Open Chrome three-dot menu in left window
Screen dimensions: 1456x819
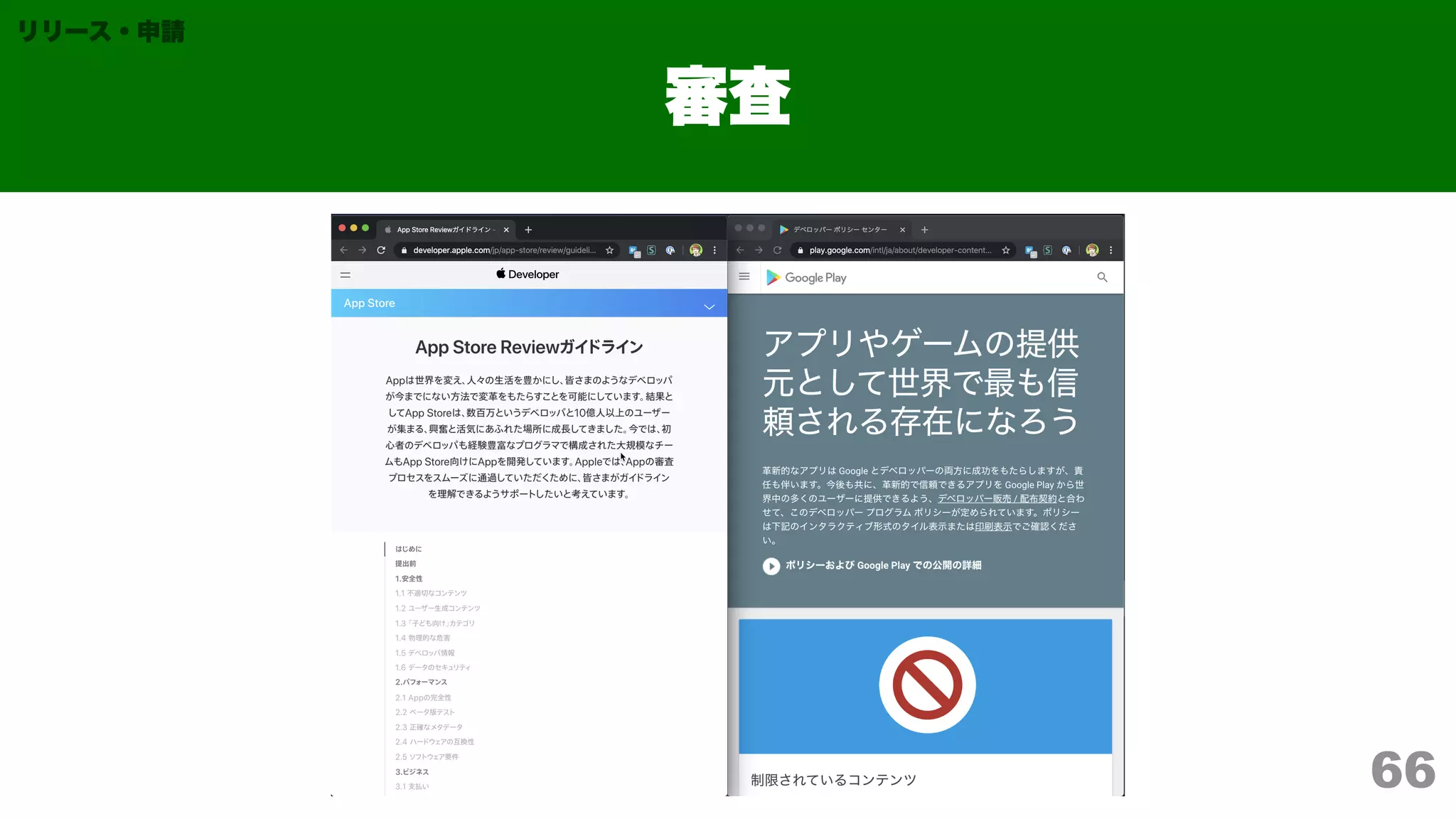point(714,250)
